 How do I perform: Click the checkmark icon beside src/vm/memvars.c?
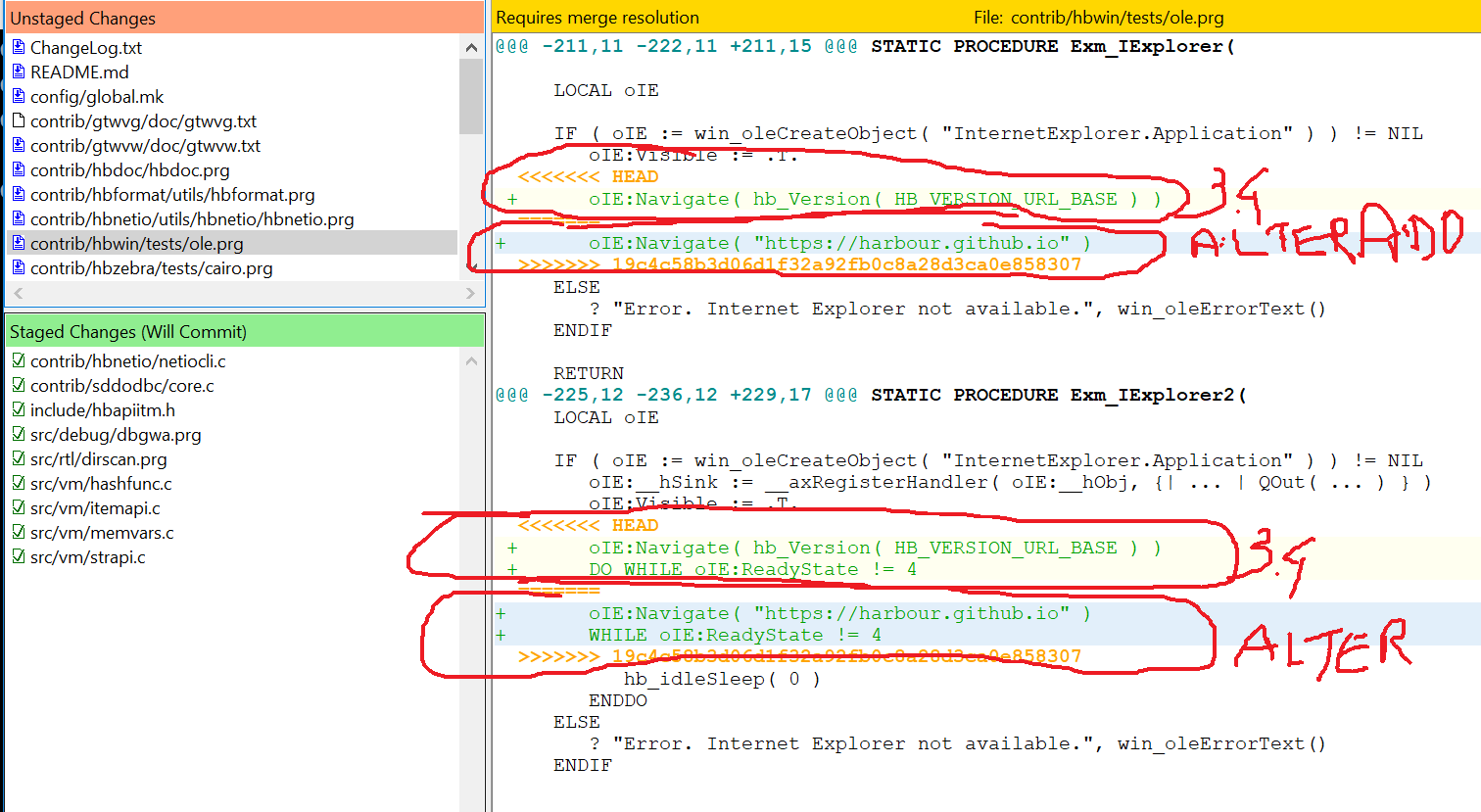18,532
